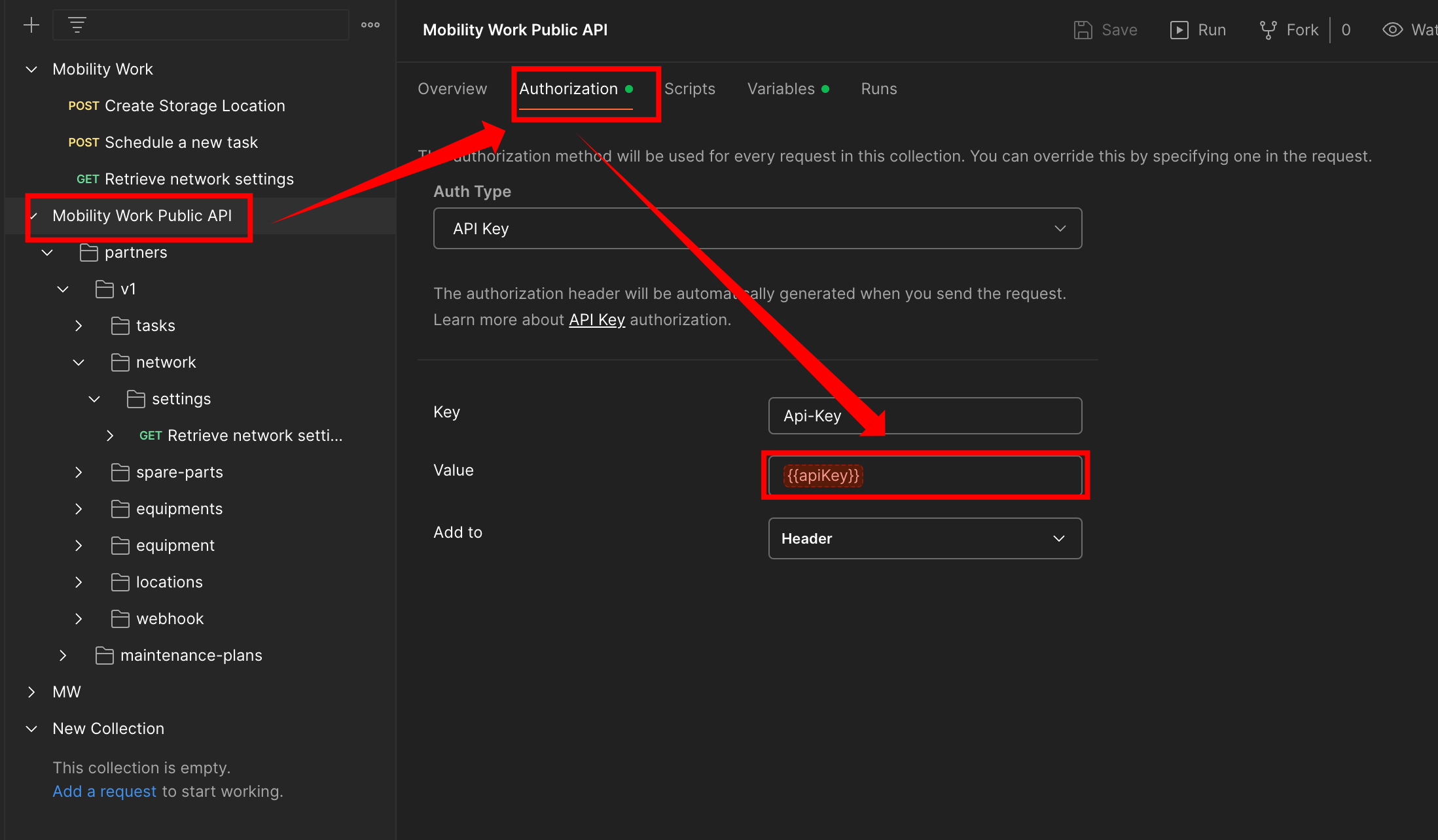The height and width of the screenshot is (840, 1438).
Task: Collapse the New Collection chevron
Action: pyautogui.click(x=31, y=729)
